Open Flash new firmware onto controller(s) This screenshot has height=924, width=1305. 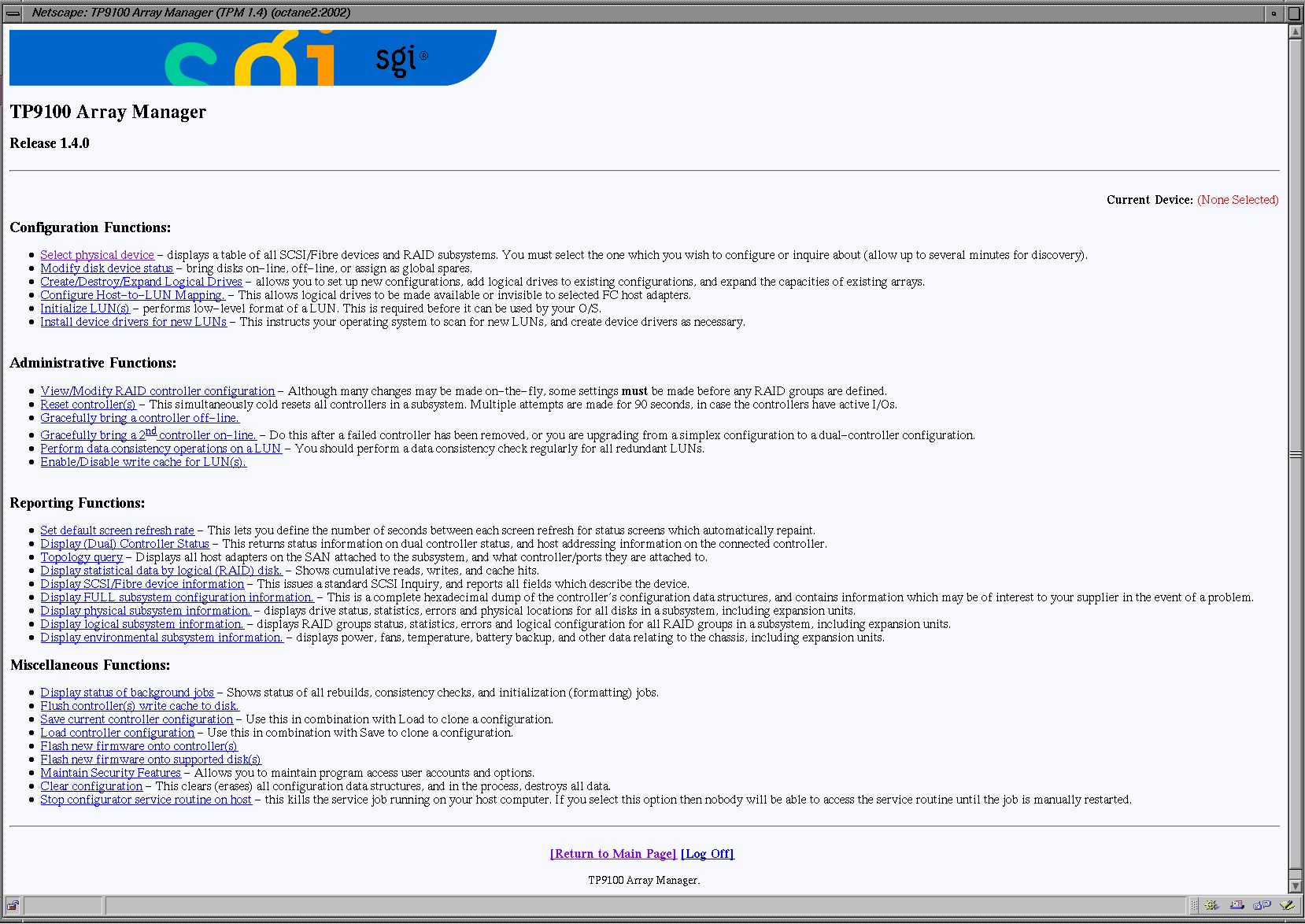point(139,746)
